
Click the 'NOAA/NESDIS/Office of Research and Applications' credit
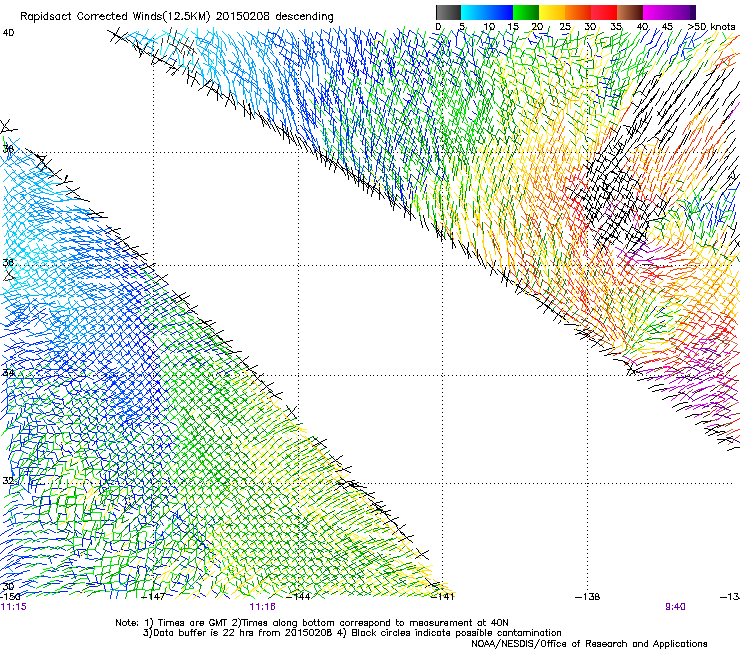pyautogui.click(x=589, y=644)
